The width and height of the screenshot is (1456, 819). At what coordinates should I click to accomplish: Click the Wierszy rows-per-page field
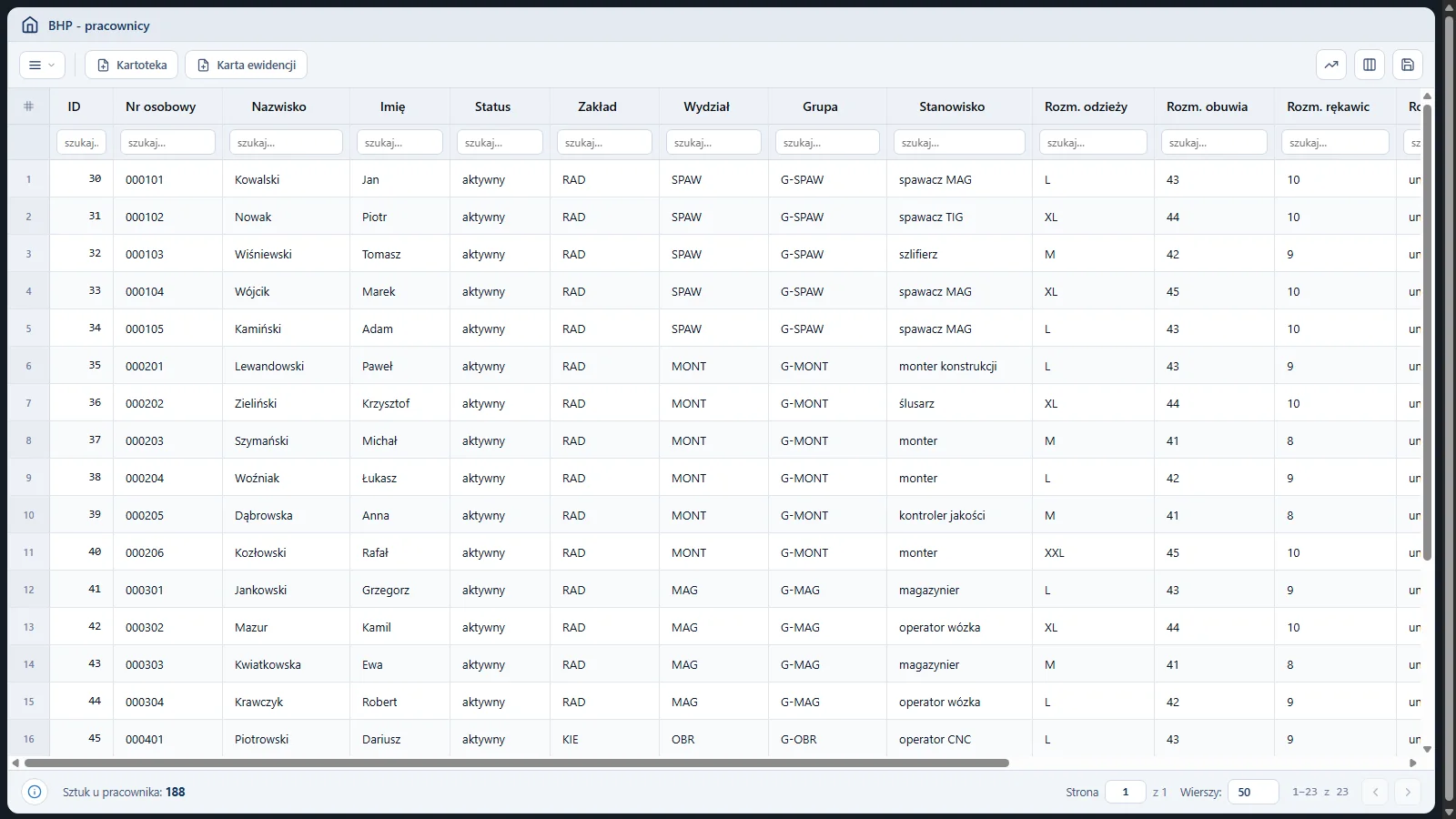point(1253,792)
